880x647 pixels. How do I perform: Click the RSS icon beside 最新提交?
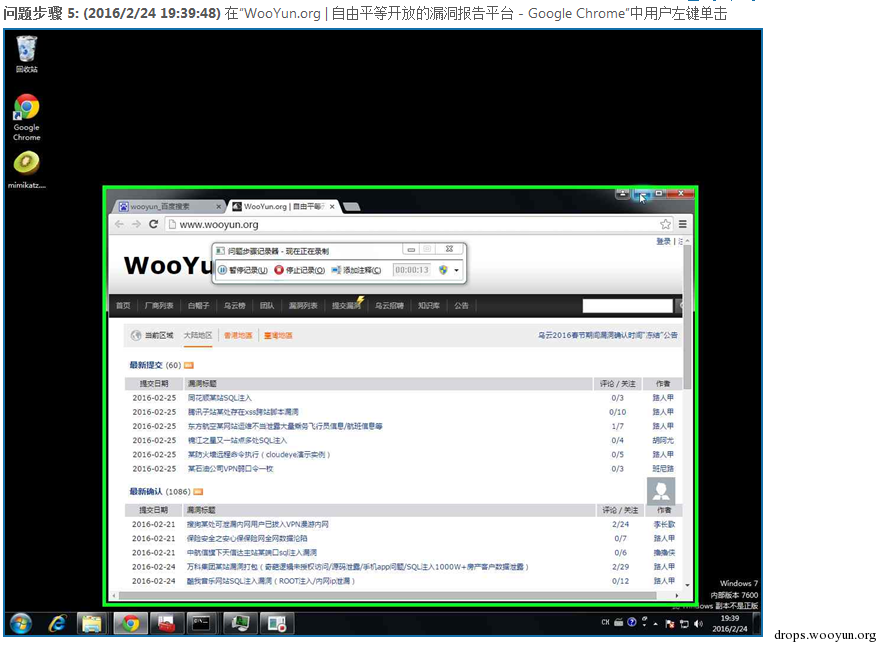[x=189, y=365]
